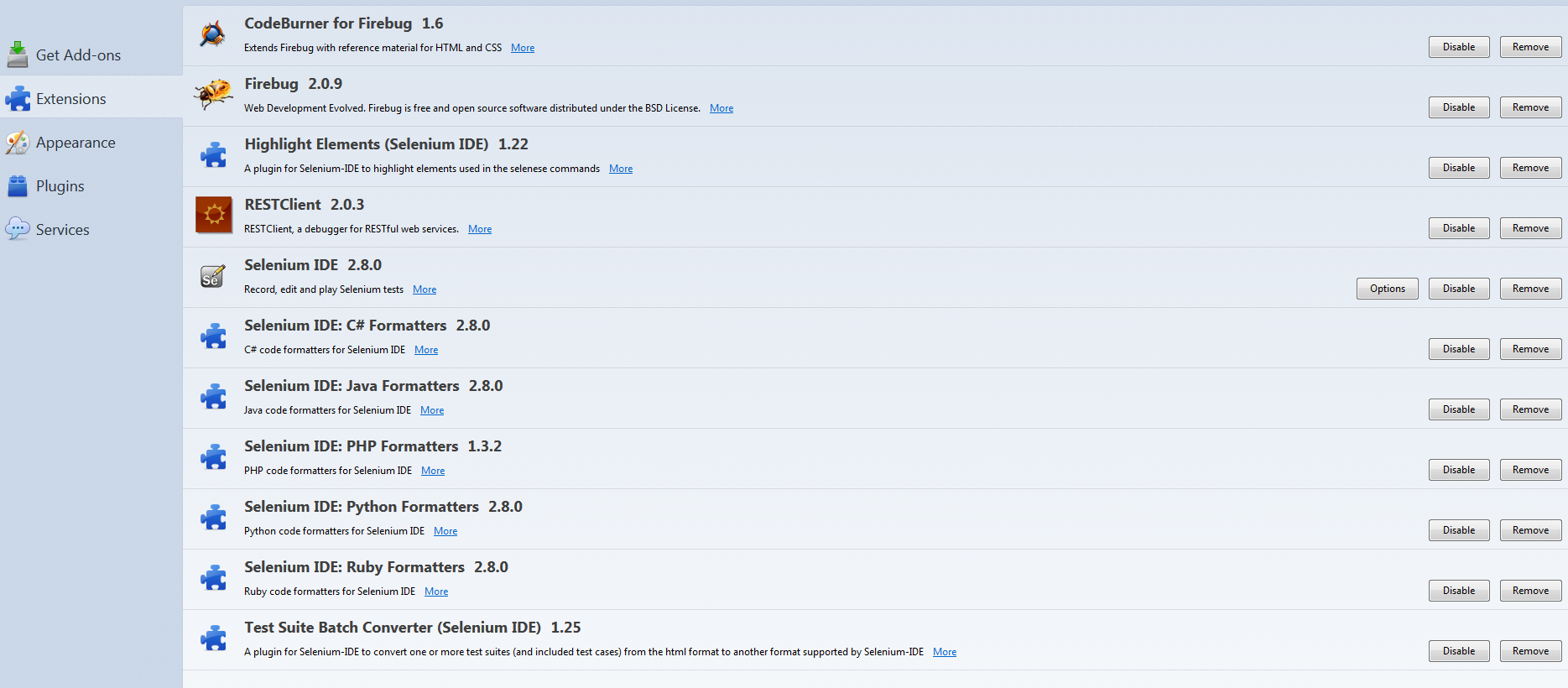
Task: Open Options for Selenium IDE
Action: point(1387,289)
